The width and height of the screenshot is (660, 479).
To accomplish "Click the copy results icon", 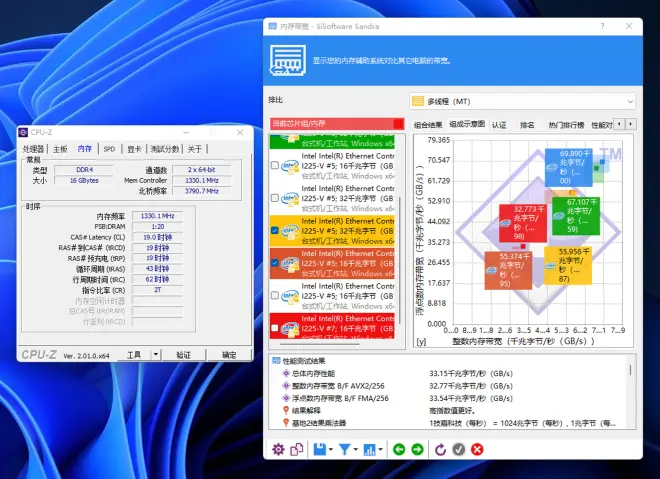I will [x=296, y=449].
